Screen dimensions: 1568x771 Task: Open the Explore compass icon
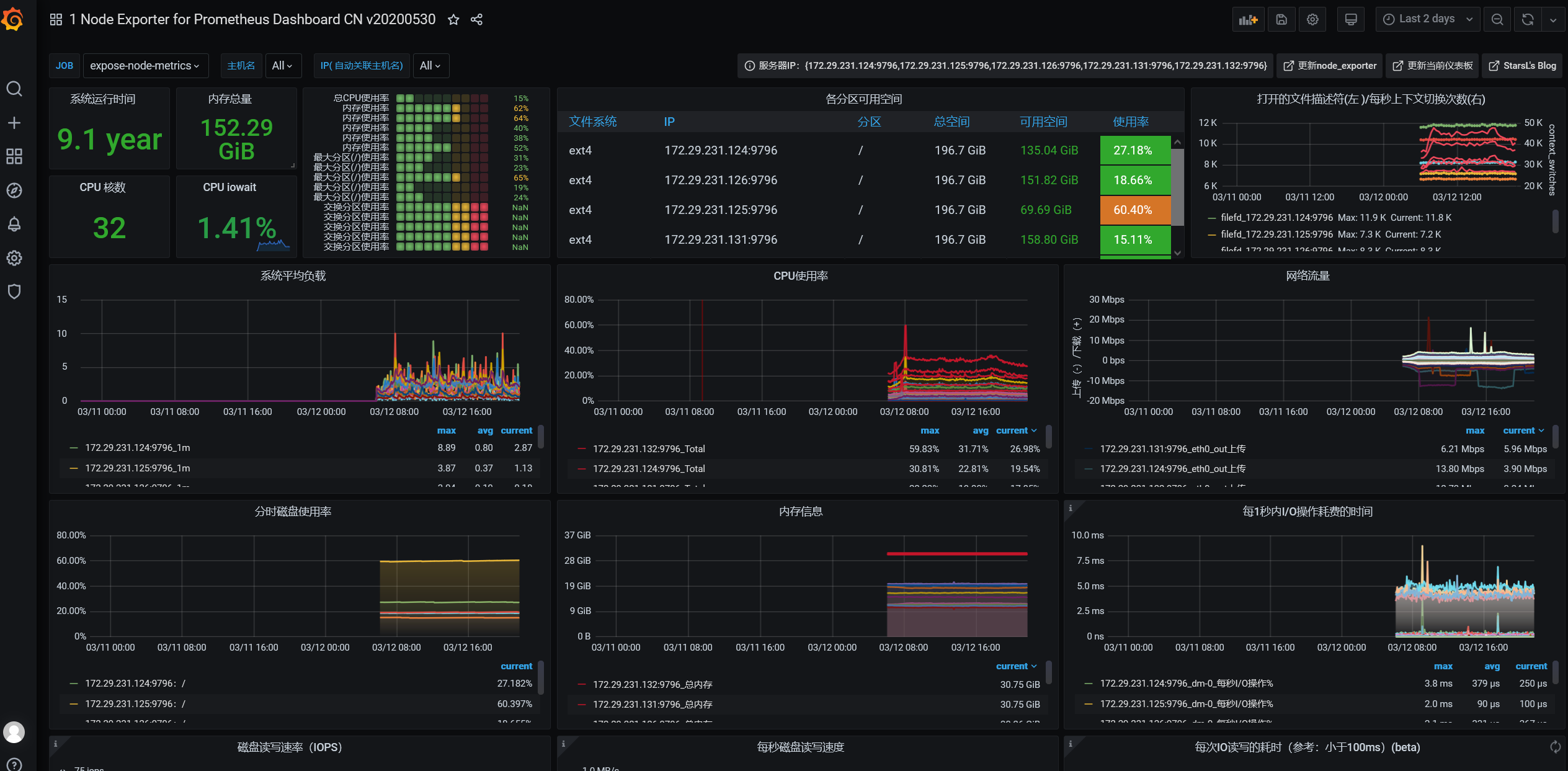pos(14,190)
